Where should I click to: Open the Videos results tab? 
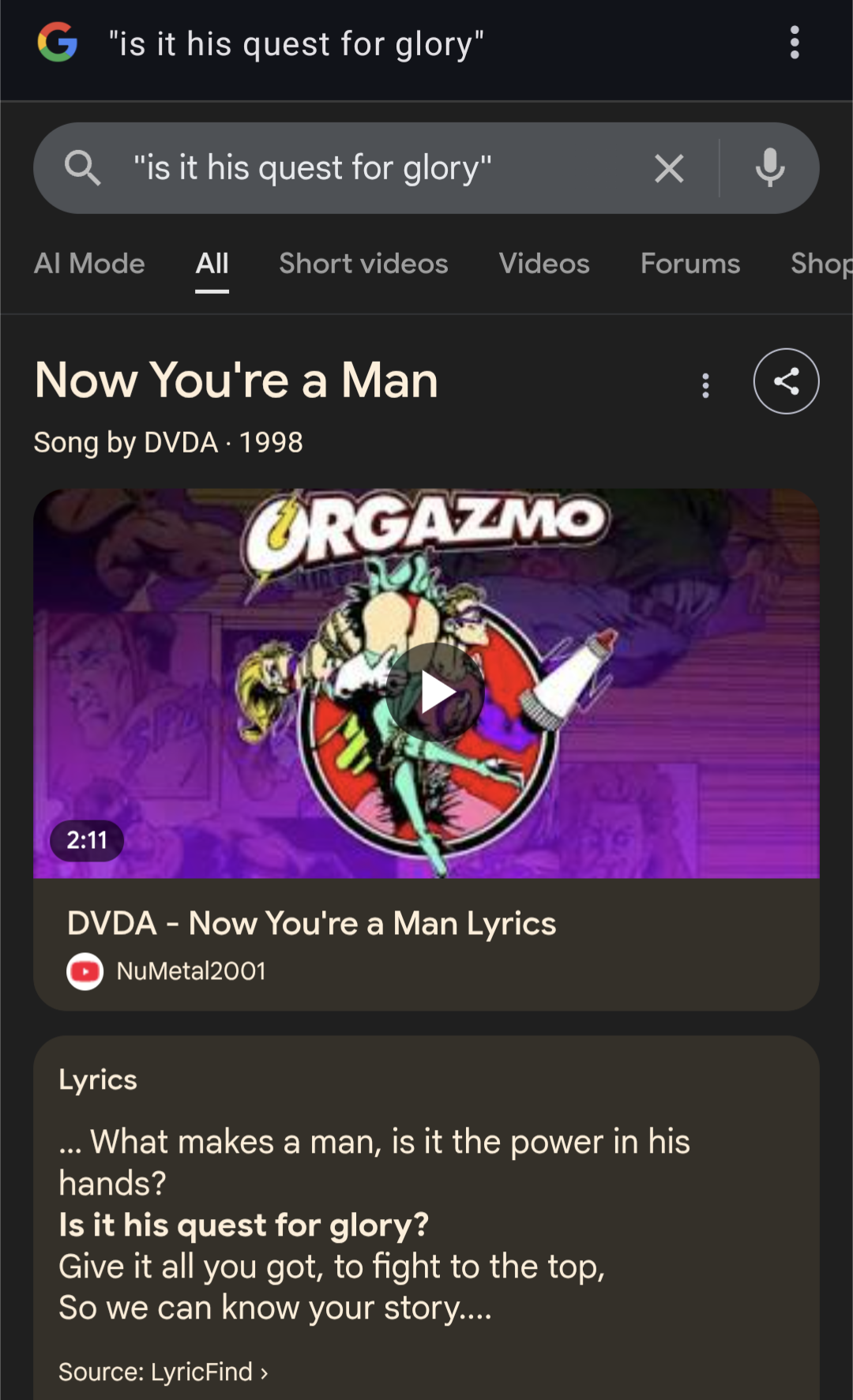[543, 264]
